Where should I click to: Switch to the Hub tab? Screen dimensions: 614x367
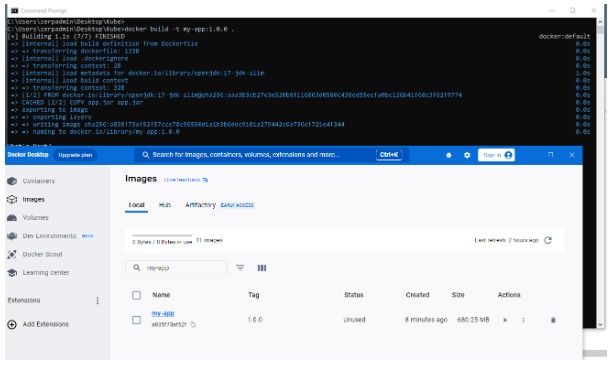165,205
